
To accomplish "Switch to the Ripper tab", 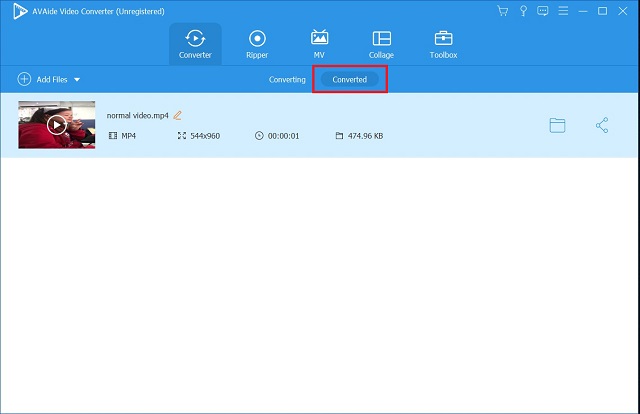I will (257, 44).
